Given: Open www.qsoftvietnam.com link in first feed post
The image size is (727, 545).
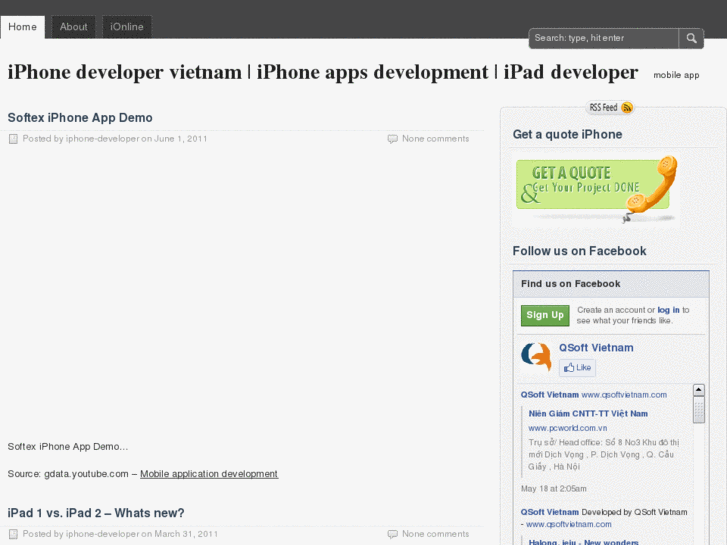Looking at the screenshot, I should coord(624,395).
